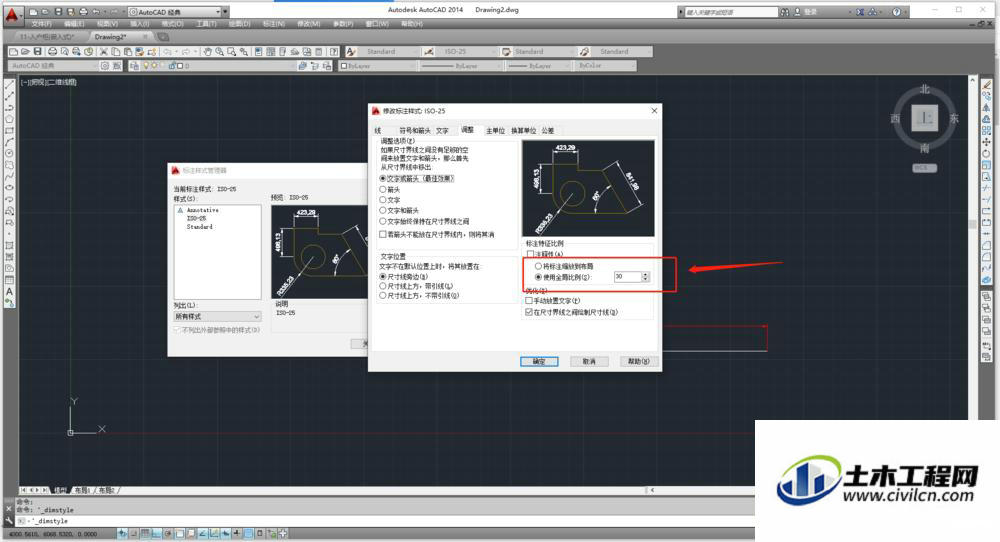The height and width of the screenshot is (542, 1000).
Task: Click the Erase tool in modify toolbar
Action: coord(987,84)
